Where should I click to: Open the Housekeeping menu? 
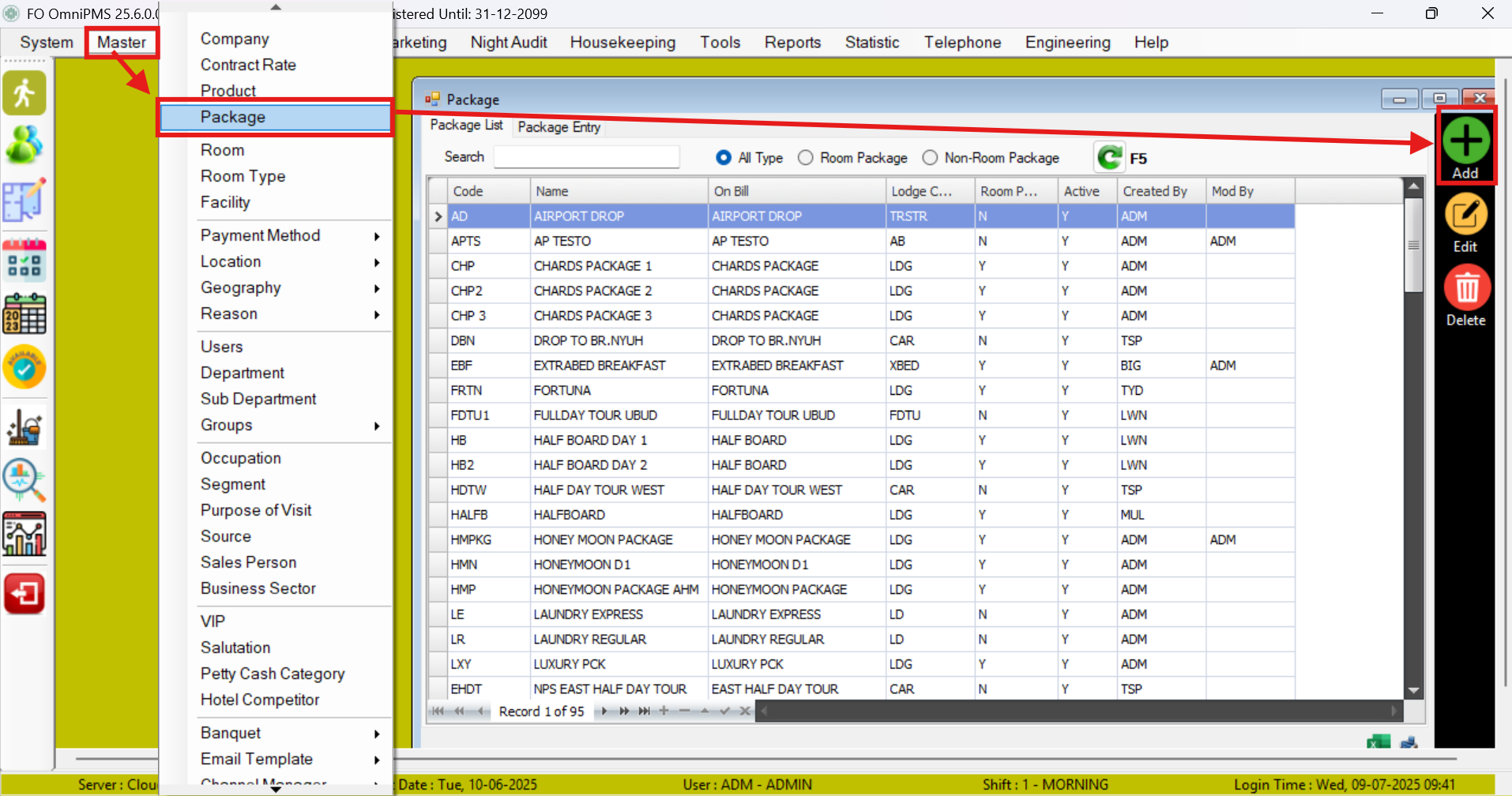coord(622,43)
